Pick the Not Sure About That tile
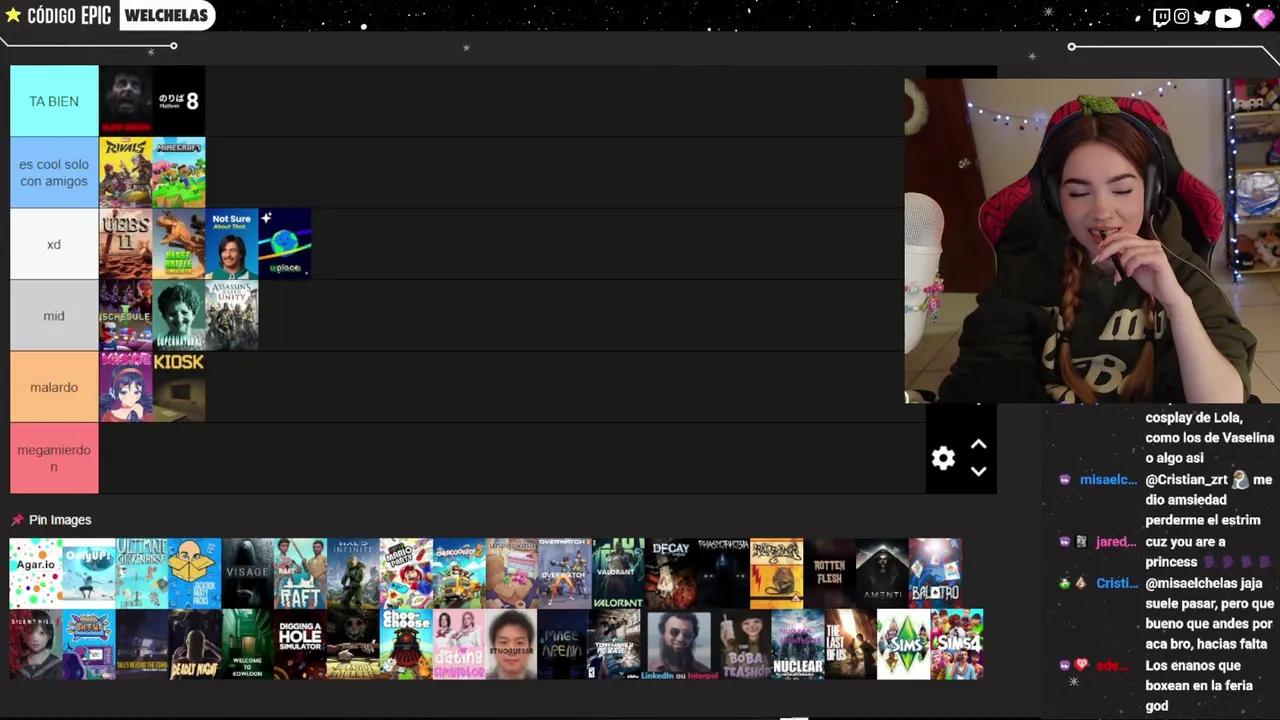The image size is (1280, 720). 232,244
